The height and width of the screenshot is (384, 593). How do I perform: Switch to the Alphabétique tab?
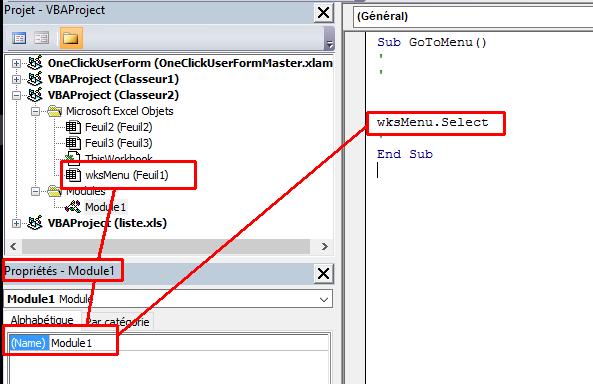42,320
